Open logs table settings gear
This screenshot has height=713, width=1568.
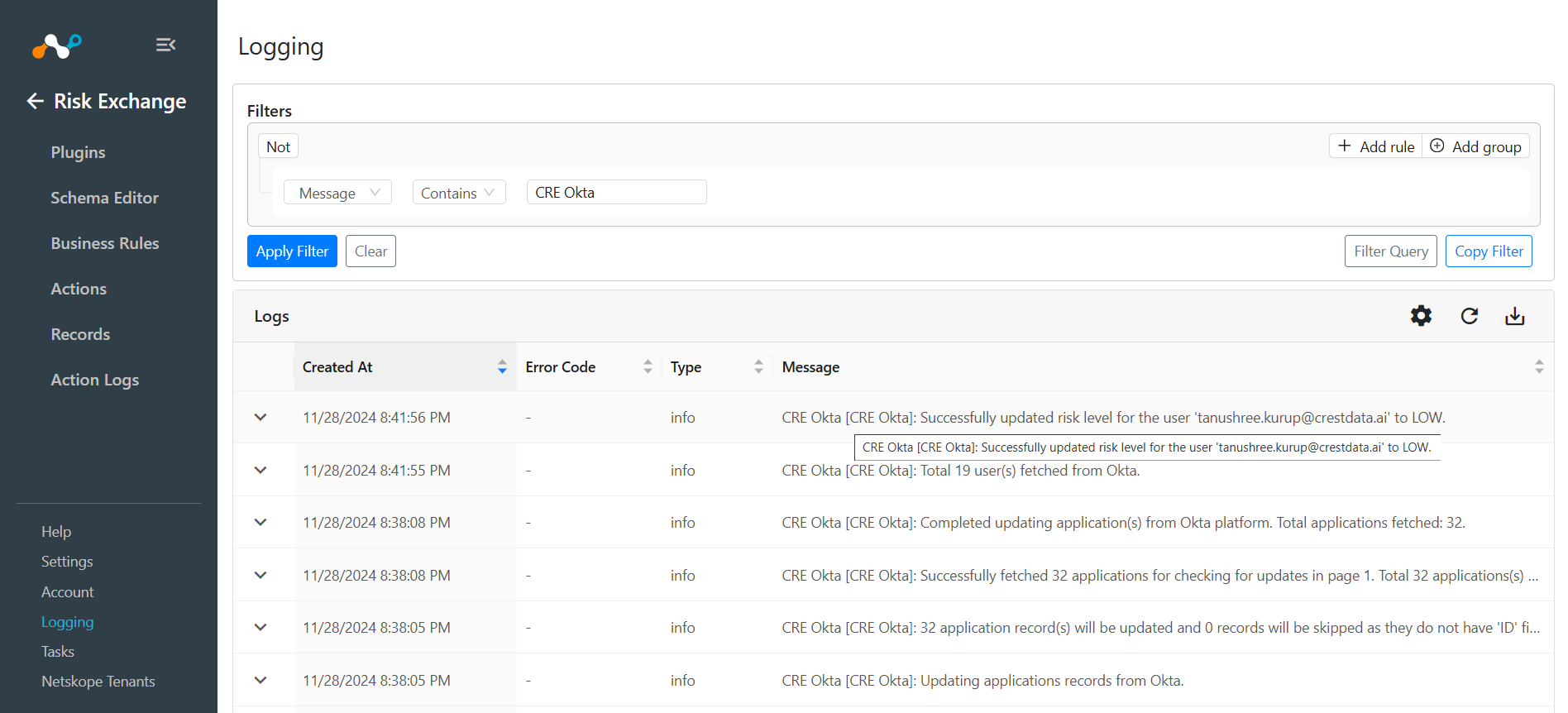(x=1421, y=316)
